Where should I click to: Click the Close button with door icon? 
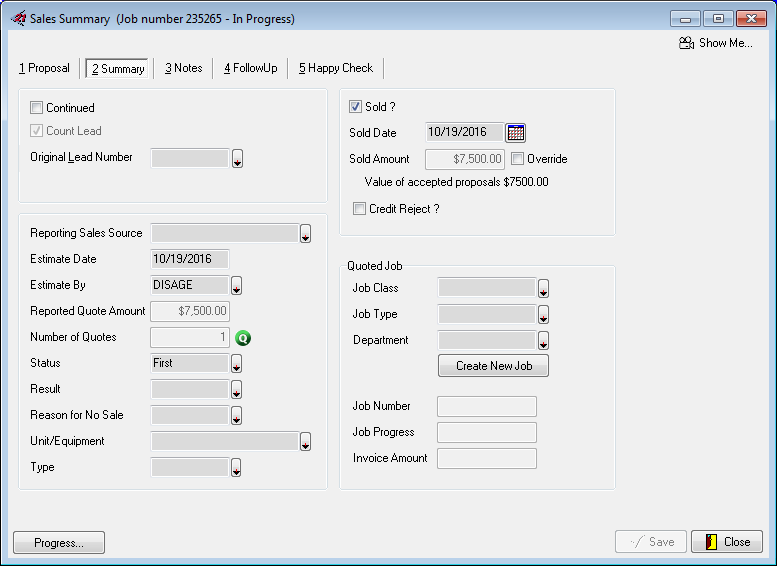point(727,542)
